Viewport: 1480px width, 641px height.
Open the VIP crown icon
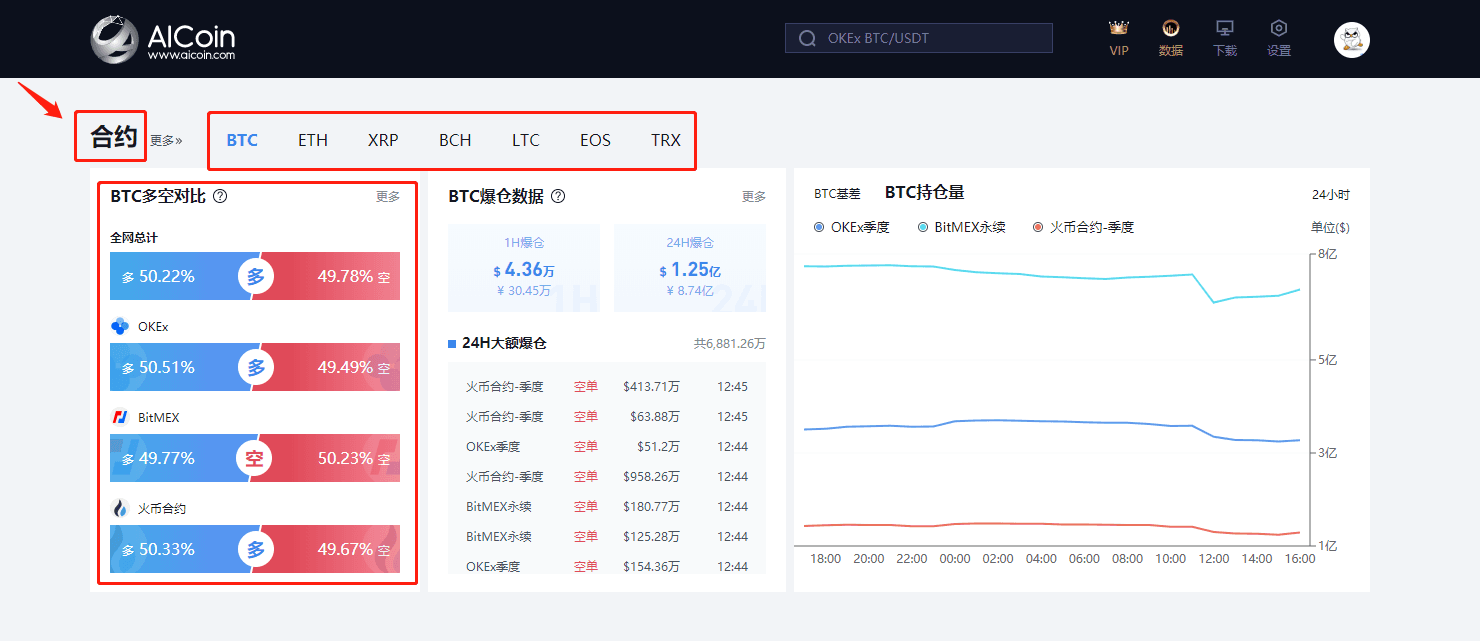(x=1119, y=28)
